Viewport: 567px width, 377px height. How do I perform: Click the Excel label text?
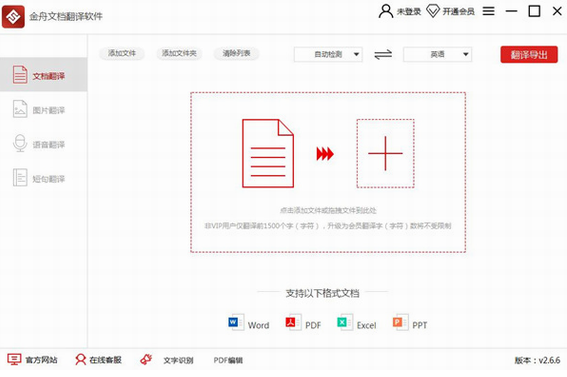click(x=366, y=325)
